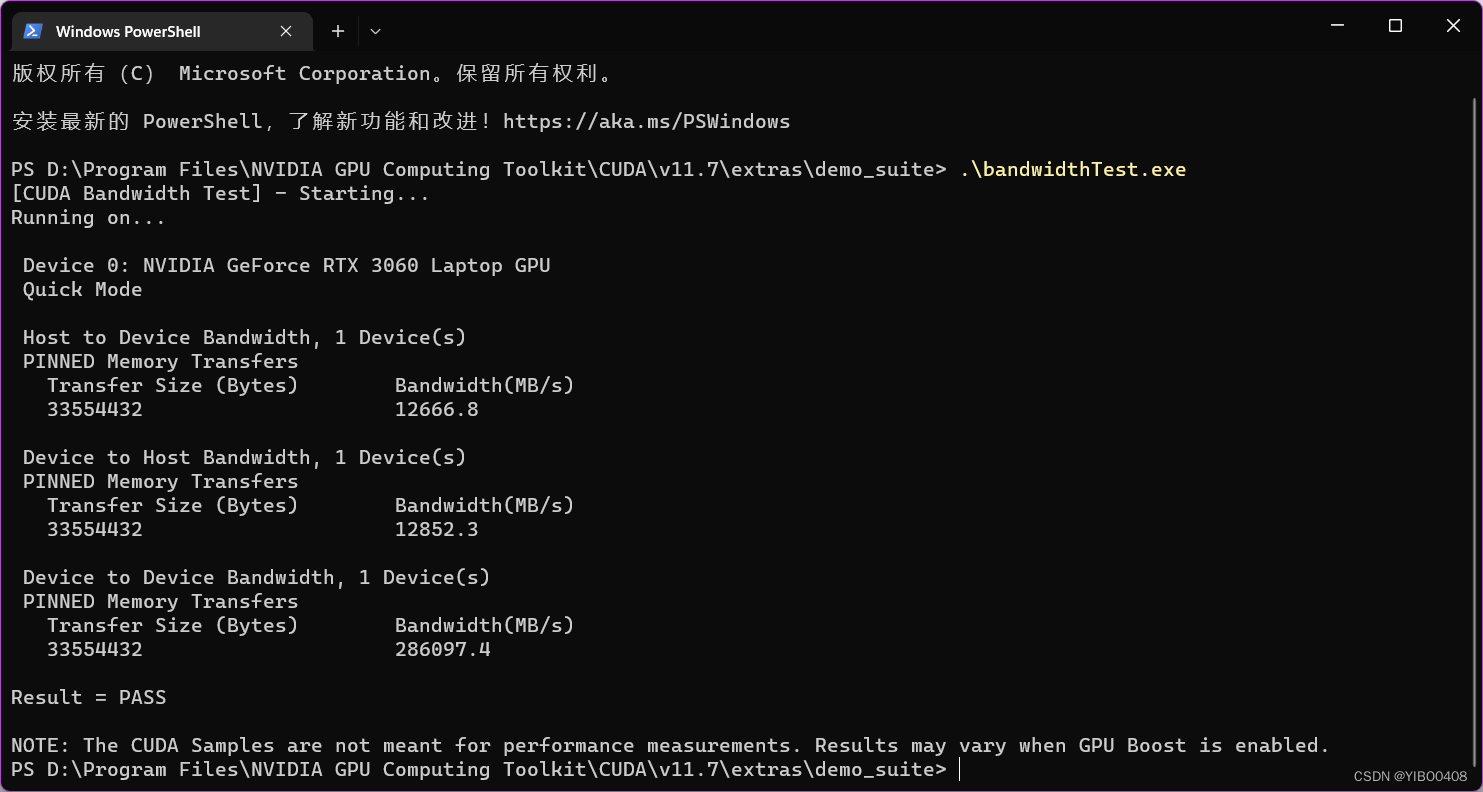Click the 286097.4 bandwidth value
Screen dimensions: 1483x792
click(x=442, y=649)
